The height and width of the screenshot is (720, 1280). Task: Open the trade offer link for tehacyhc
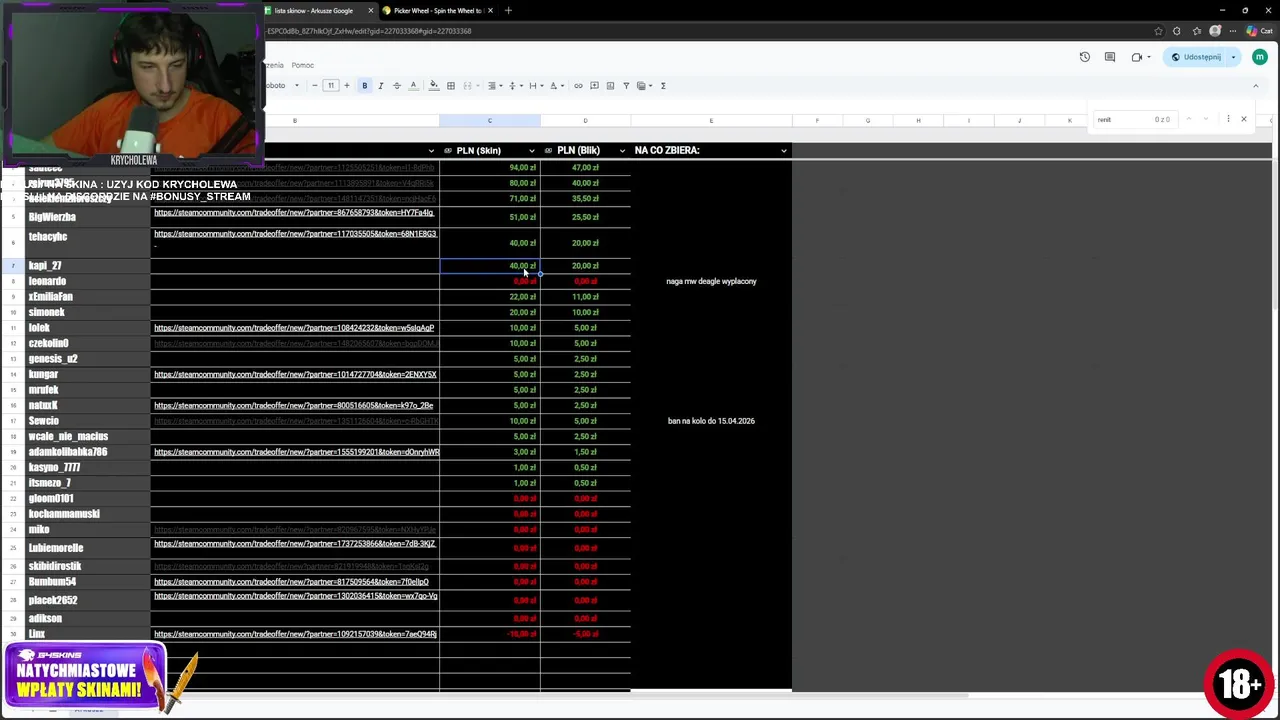tap(295, 234)
